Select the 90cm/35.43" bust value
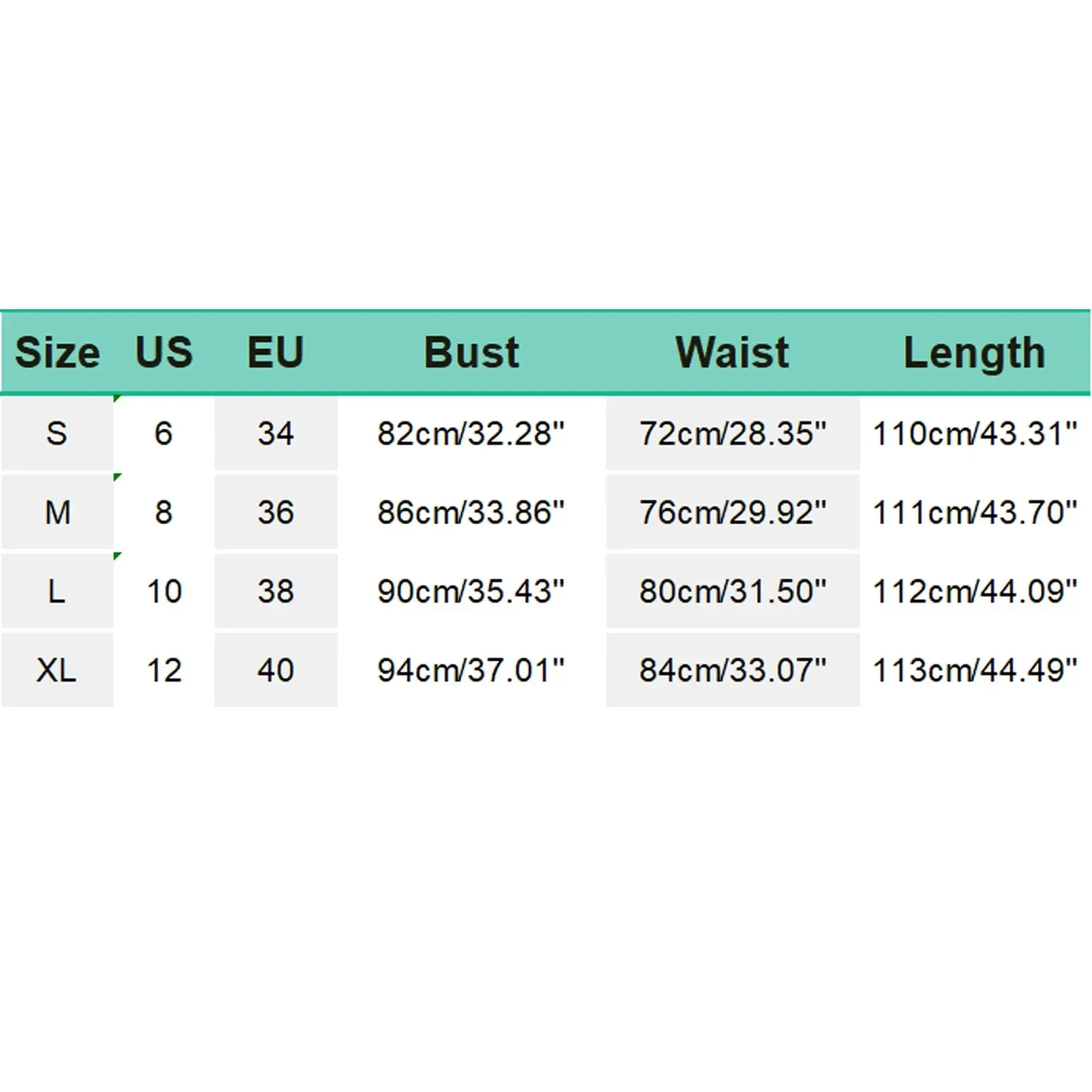Screen dimensions: 1092x1092 [471, 591]
